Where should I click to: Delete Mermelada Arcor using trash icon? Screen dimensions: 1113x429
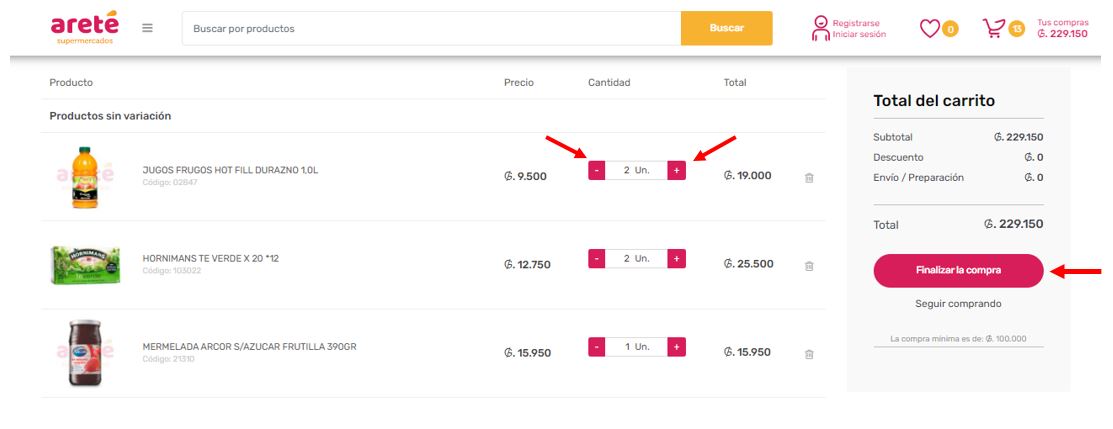[809, 354]
